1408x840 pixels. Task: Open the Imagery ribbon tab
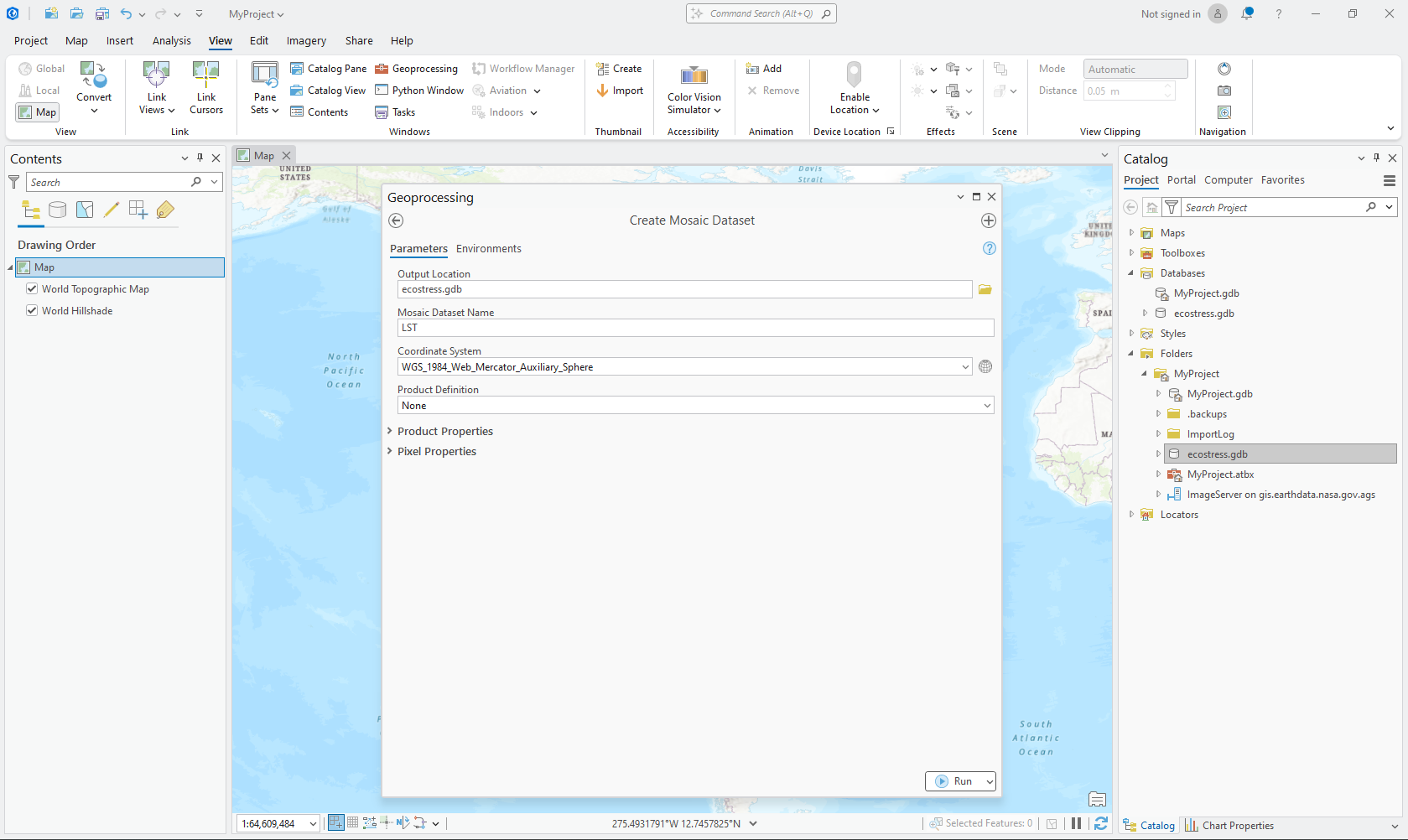[x=306, y=40]
